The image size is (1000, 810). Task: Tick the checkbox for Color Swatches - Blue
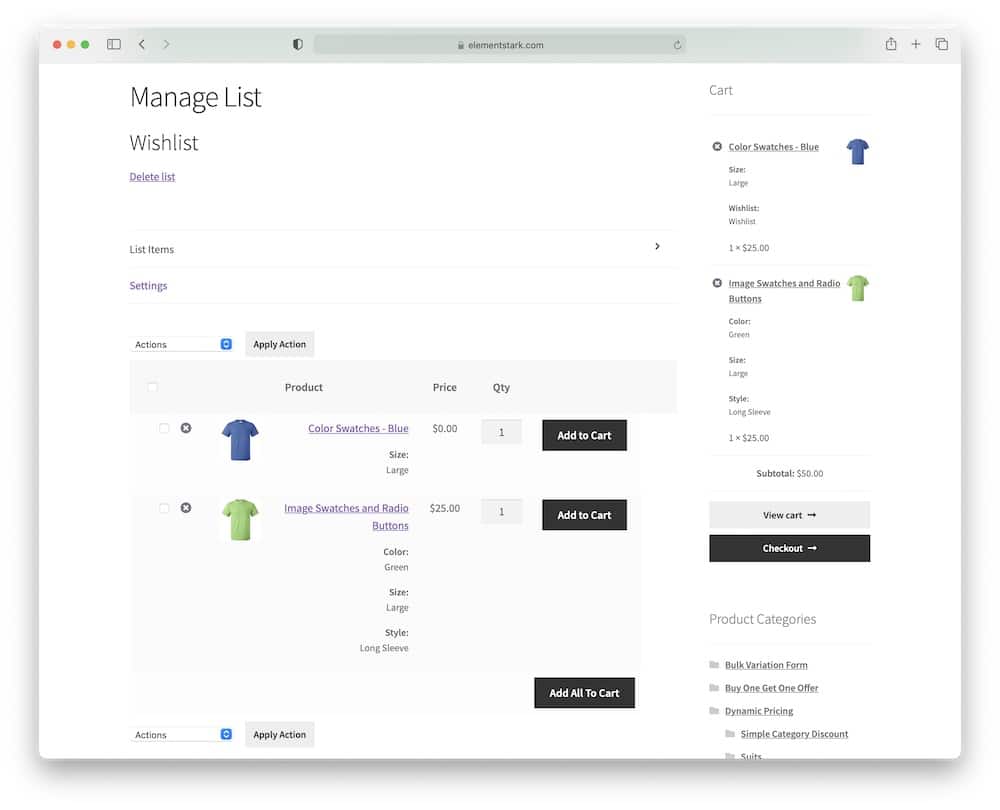coord(164,428)
